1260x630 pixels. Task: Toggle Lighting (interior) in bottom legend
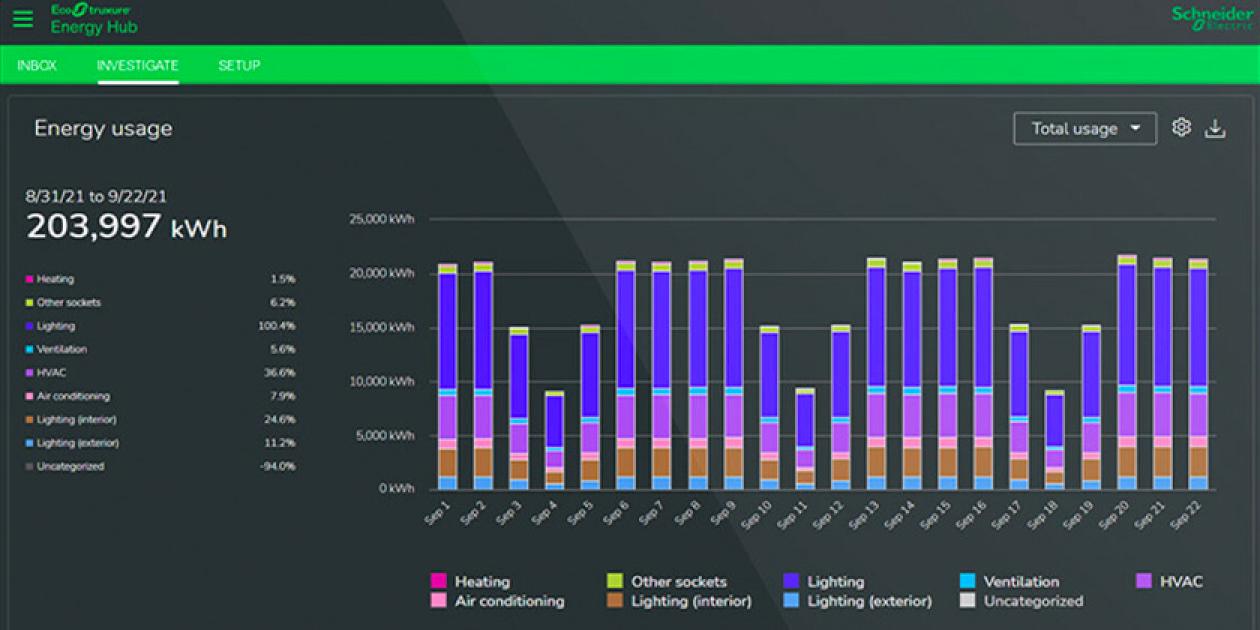679,601
